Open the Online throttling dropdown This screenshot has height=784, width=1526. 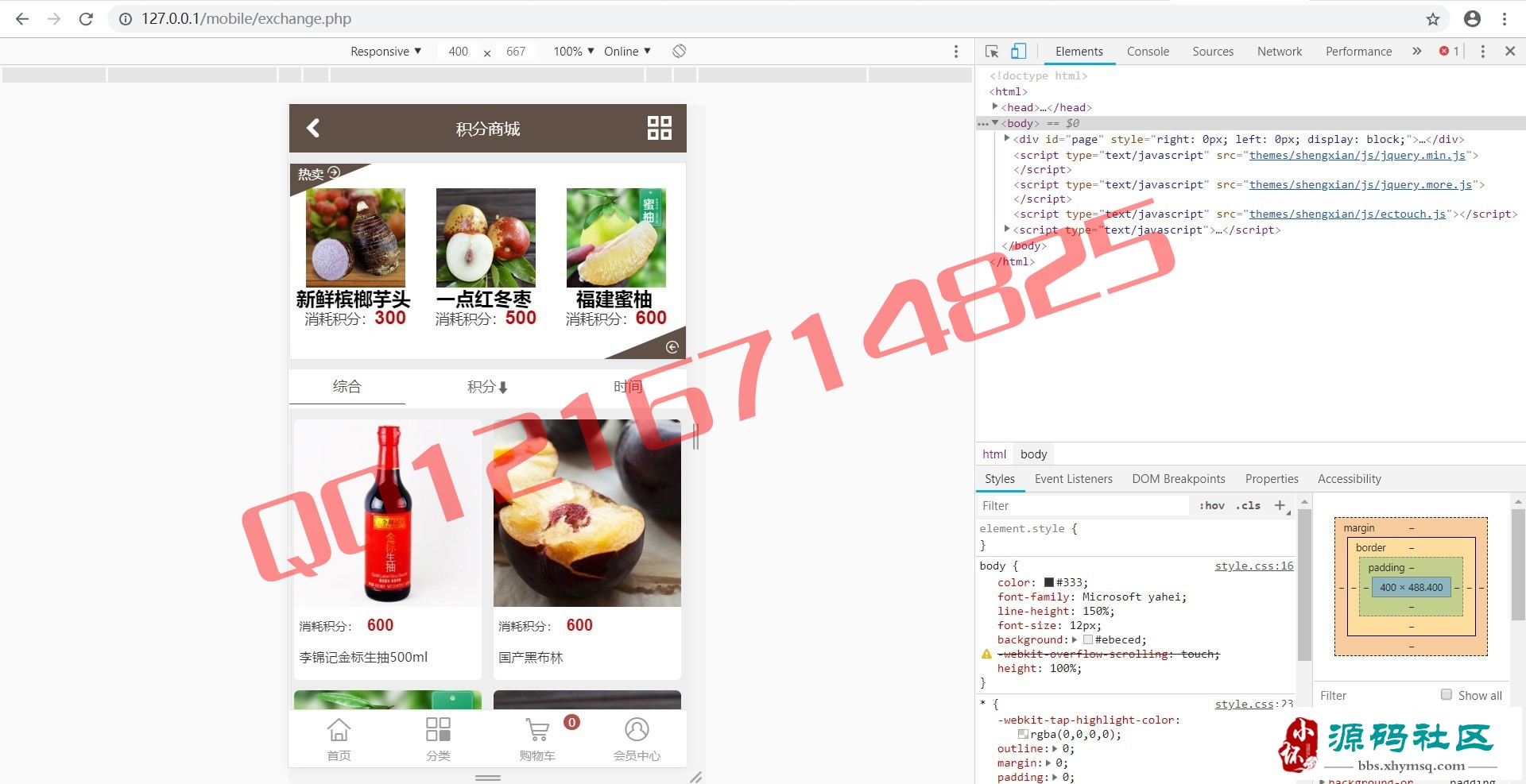[x=627, y=52]
